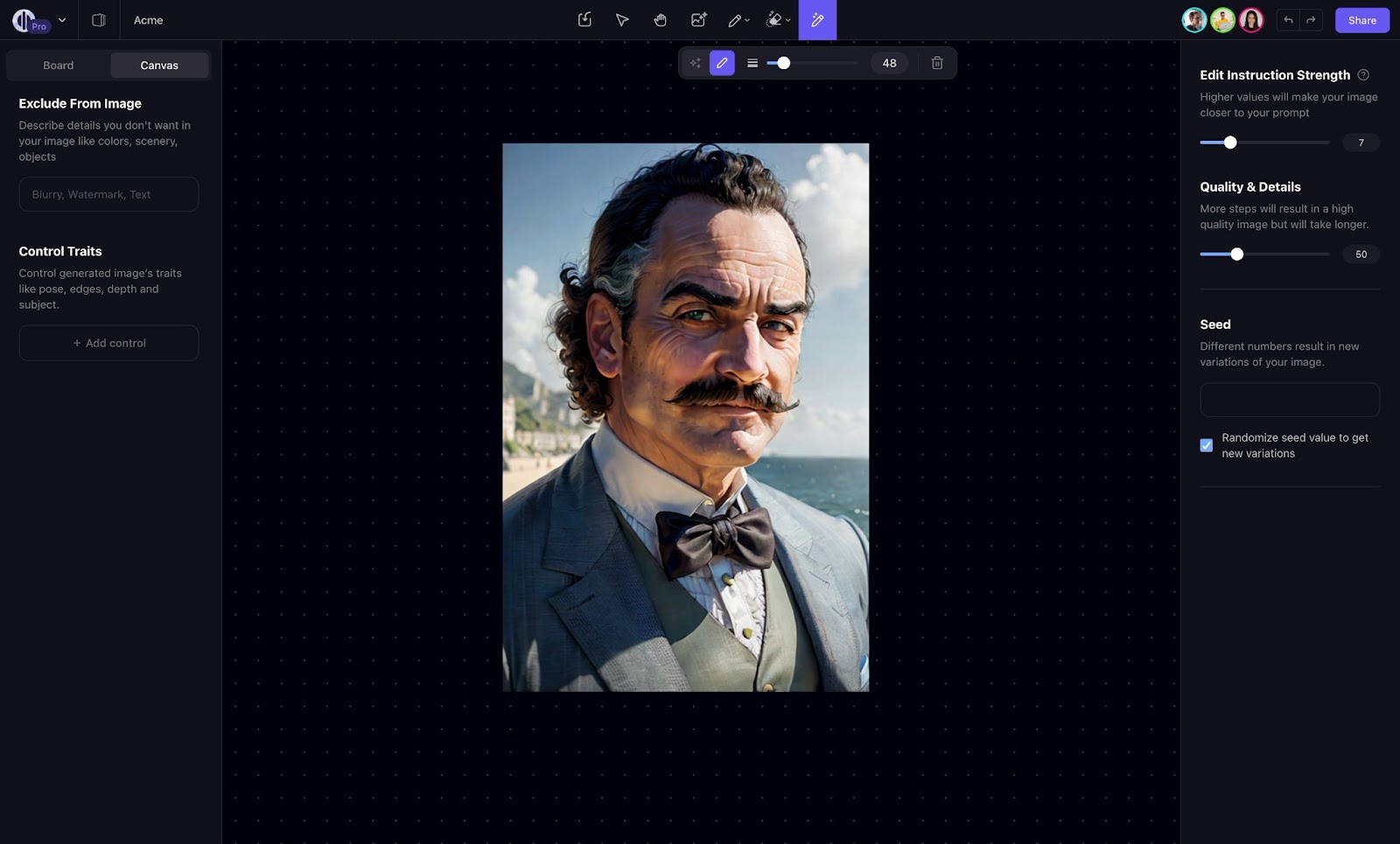Viewport: 1400px width, 844px height.
Task: Click the Edit Instruction Strength help icon
Action: tap(1363, 75)
